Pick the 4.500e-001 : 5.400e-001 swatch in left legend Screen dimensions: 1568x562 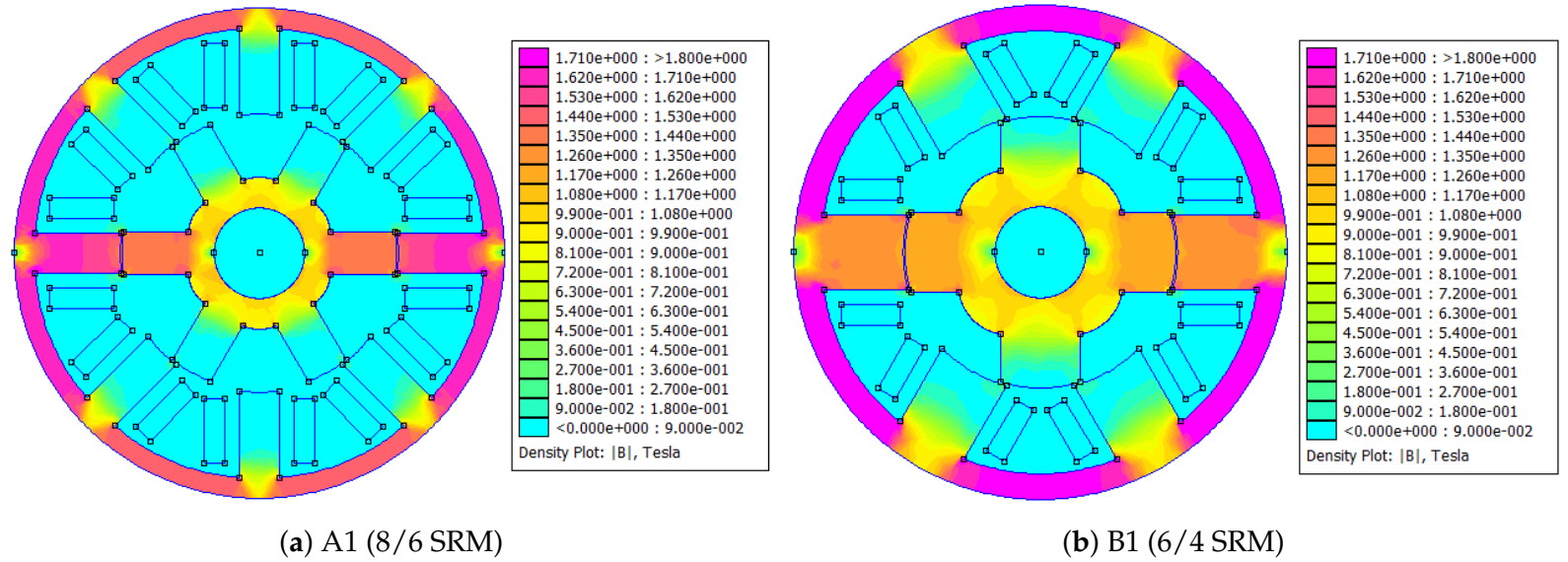pos(534,330)
